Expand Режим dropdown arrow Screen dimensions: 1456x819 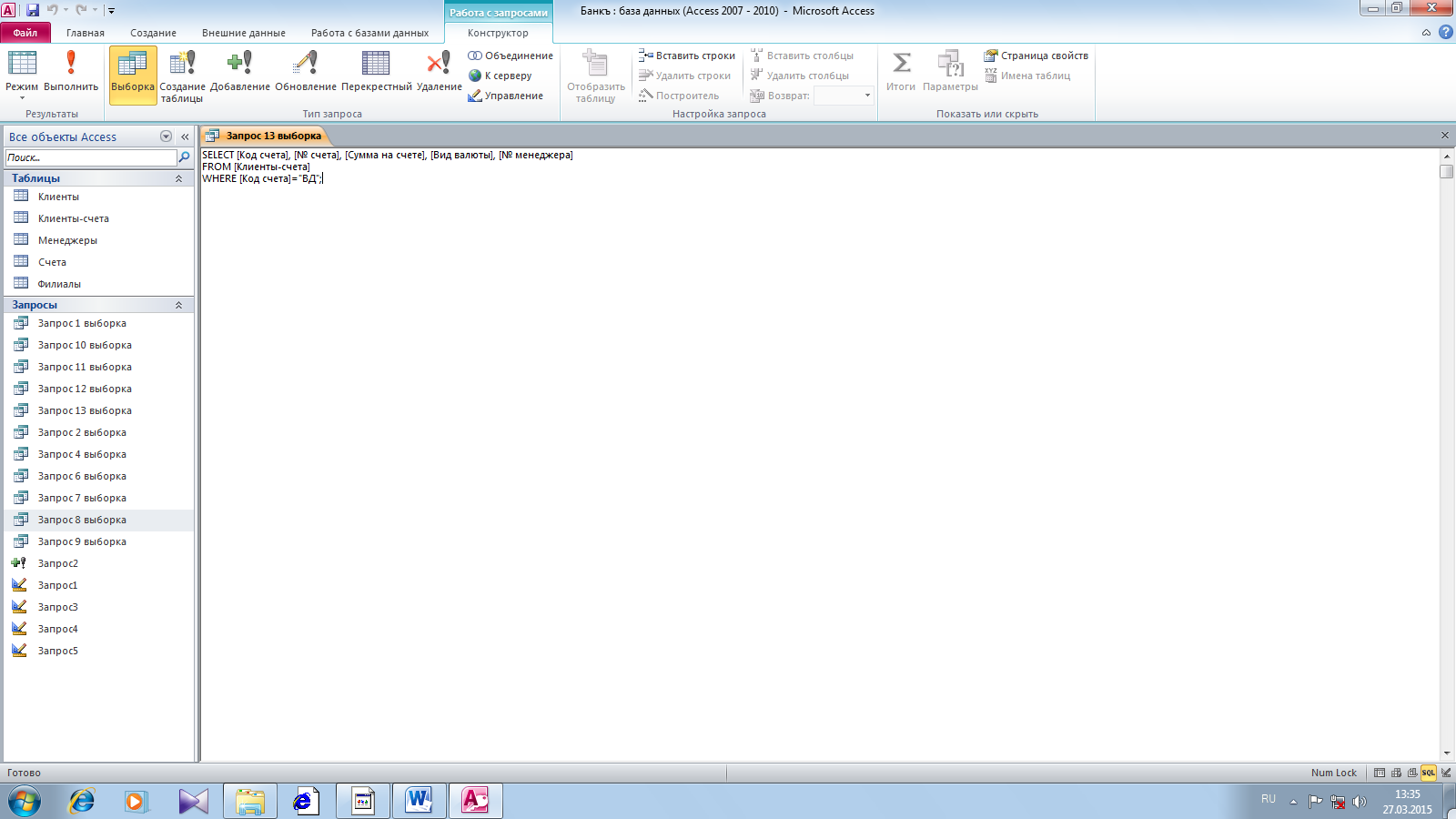tap(22, 98)
